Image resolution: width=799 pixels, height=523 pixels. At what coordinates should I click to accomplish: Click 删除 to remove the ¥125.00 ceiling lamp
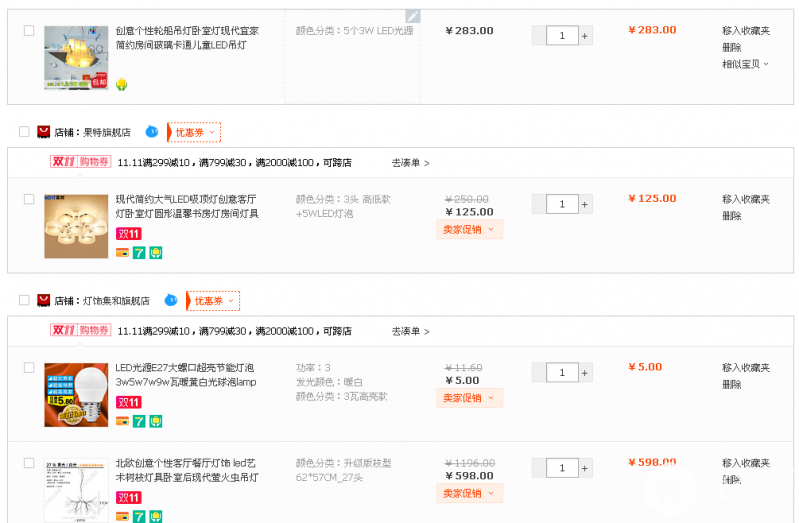click(732, 216)
